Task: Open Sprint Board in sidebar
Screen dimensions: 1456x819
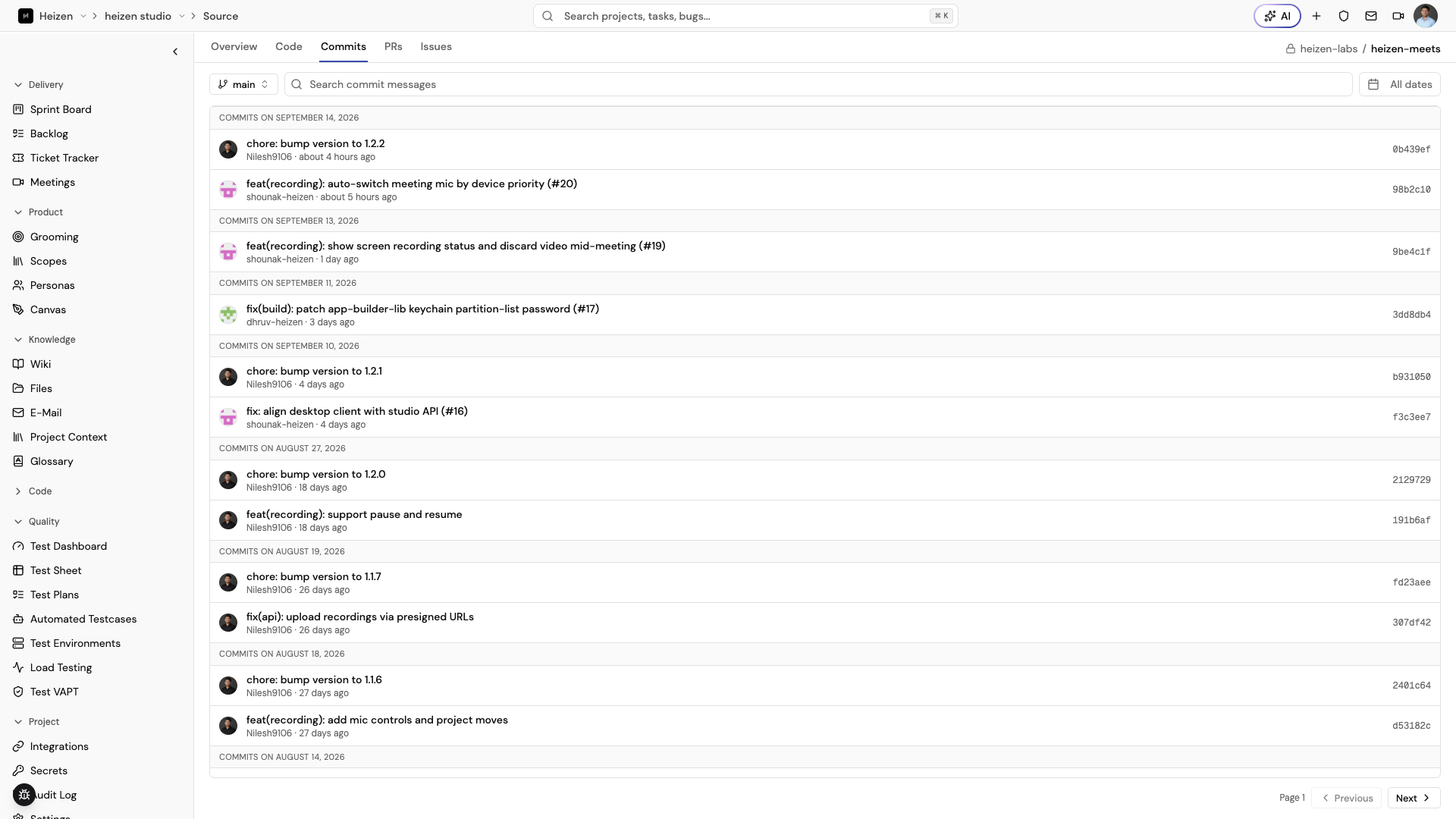Action: tap(61, 109)
